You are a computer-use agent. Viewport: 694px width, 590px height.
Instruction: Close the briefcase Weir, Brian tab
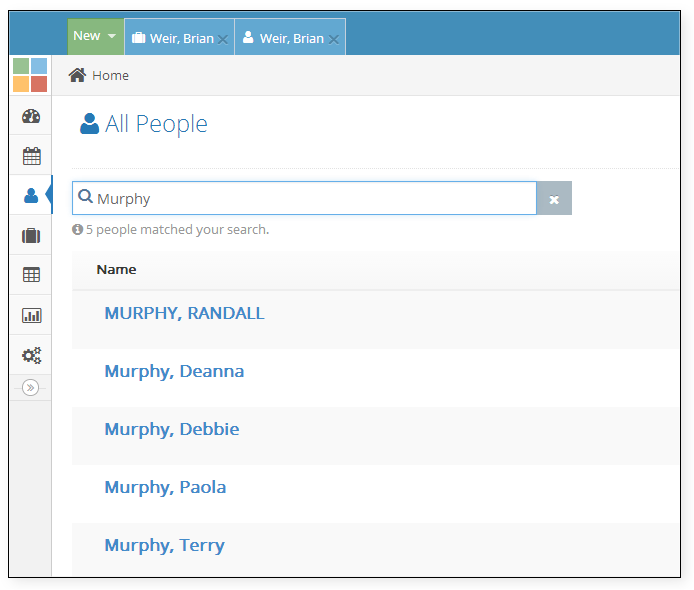coord(223,39)
